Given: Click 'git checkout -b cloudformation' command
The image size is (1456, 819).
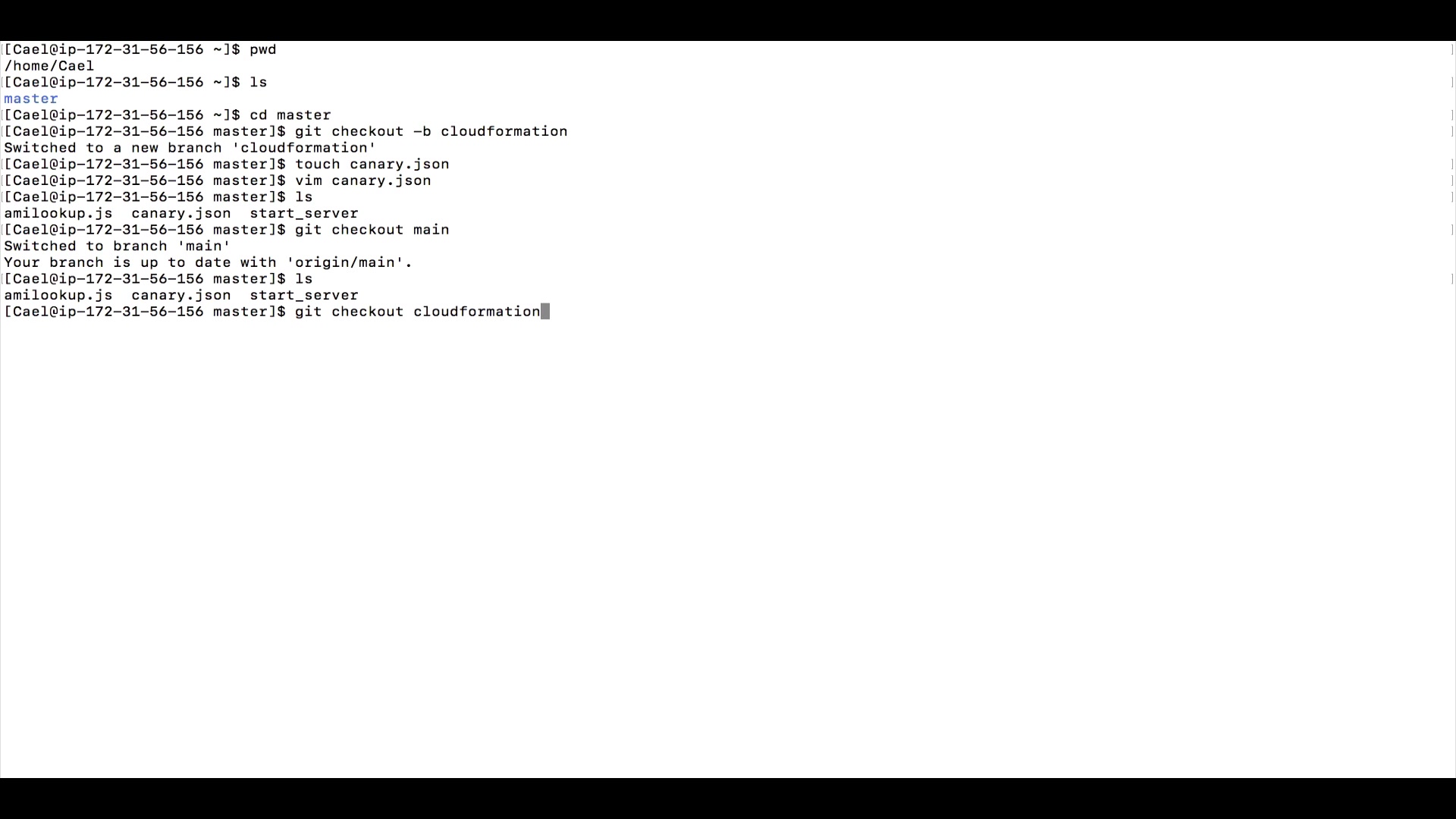Looking at the screenshot, I should pyautogui.click(x=431, y=131).
